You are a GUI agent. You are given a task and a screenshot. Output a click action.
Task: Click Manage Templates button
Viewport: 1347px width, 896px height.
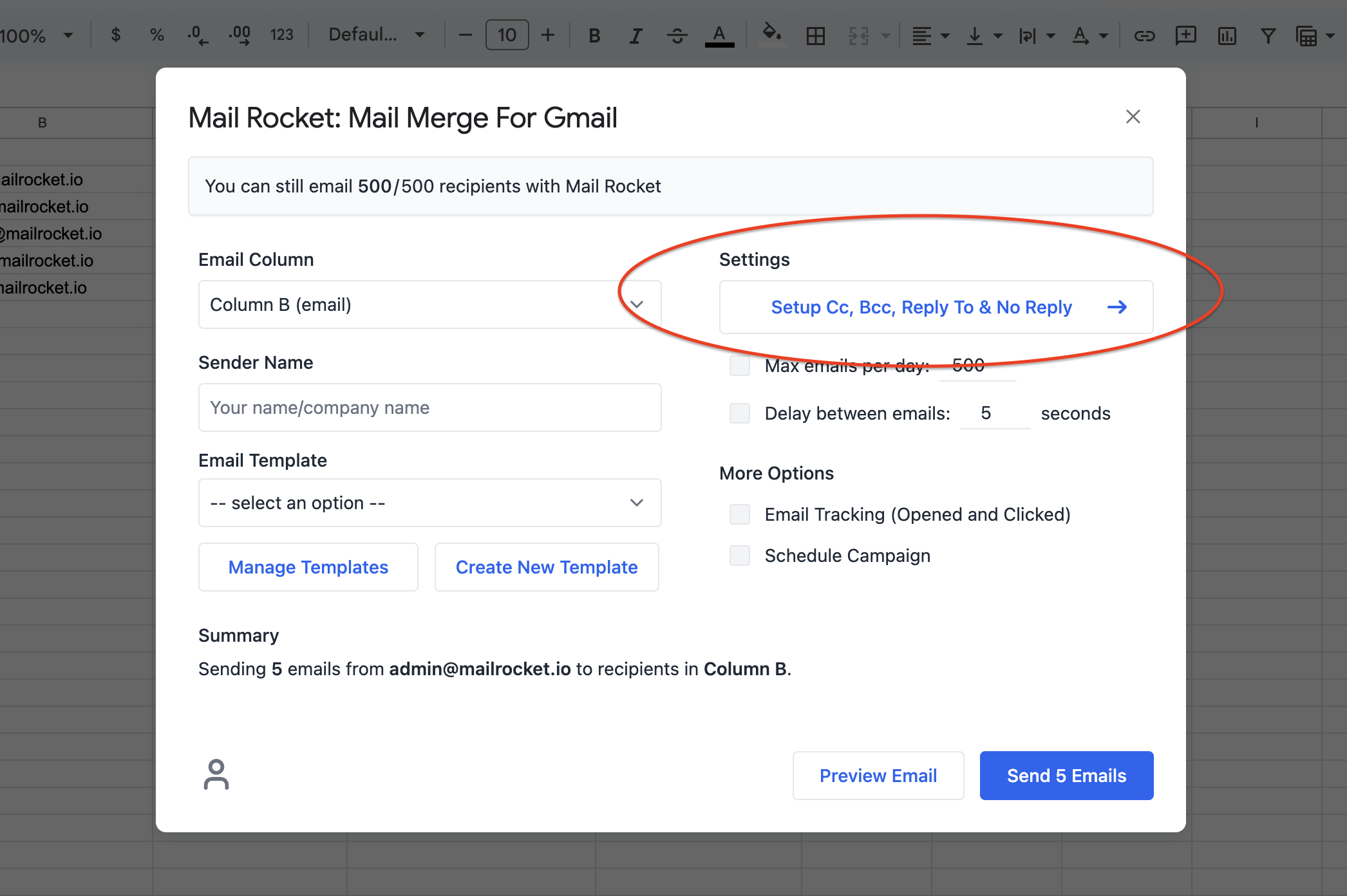click(x=308, y=567)
